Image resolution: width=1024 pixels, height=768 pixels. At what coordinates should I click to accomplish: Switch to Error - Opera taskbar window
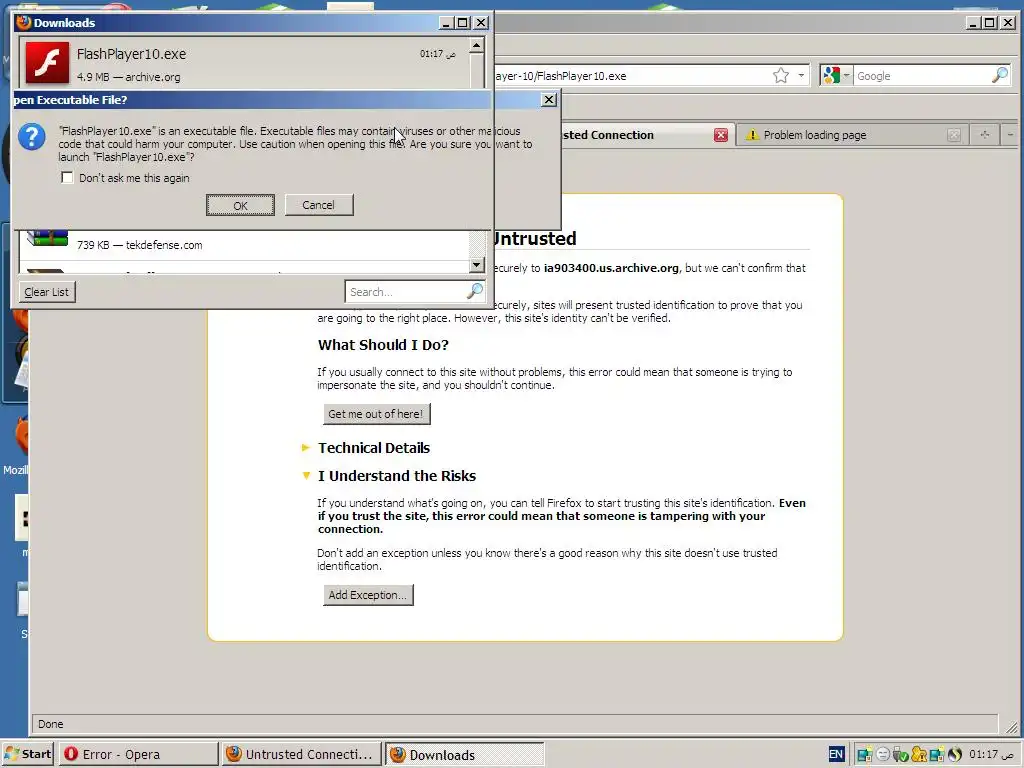point(138,754)
